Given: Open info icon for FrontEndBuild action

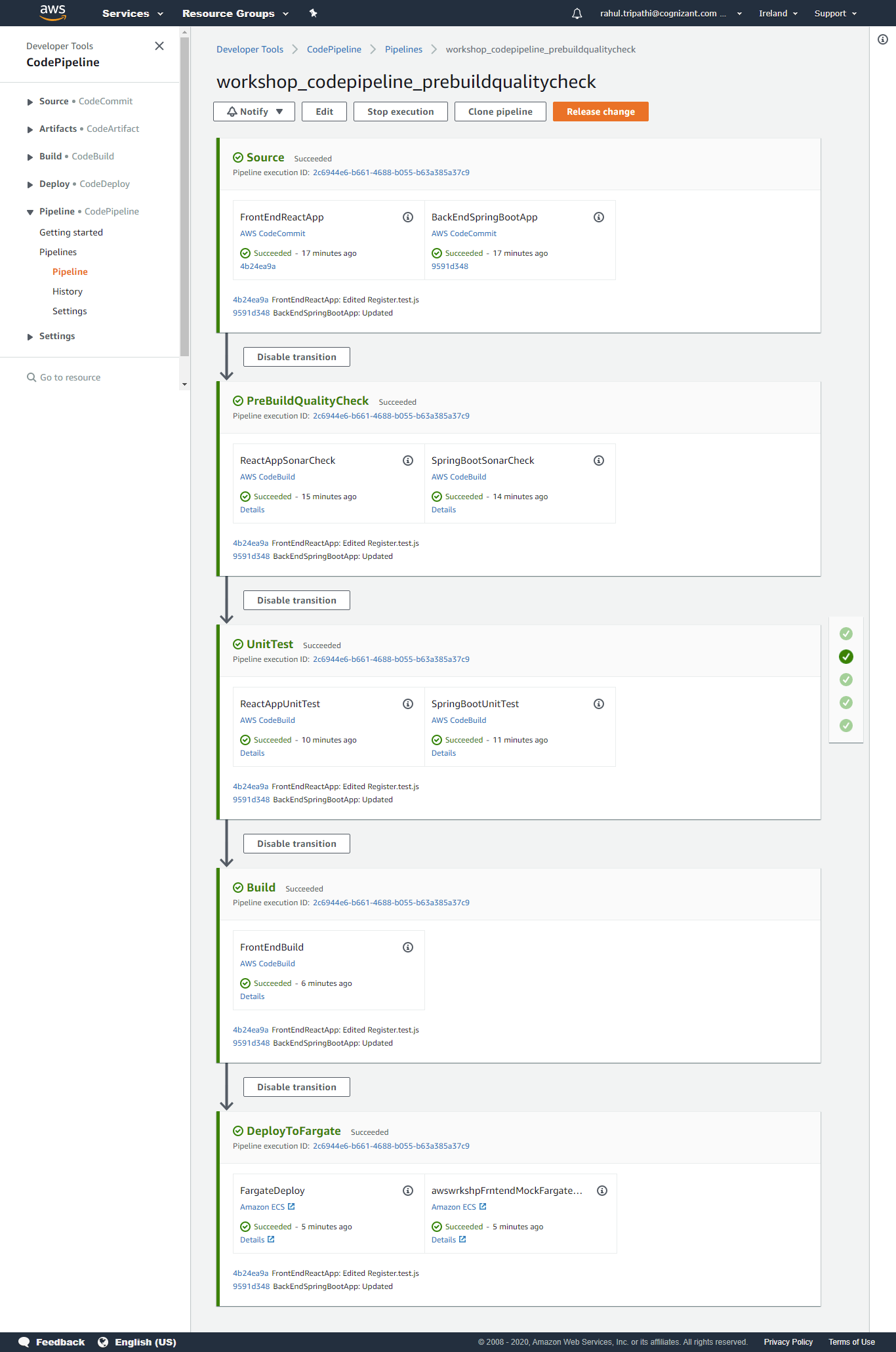Looking at the screenshot, I should click(x=408, y=947).
